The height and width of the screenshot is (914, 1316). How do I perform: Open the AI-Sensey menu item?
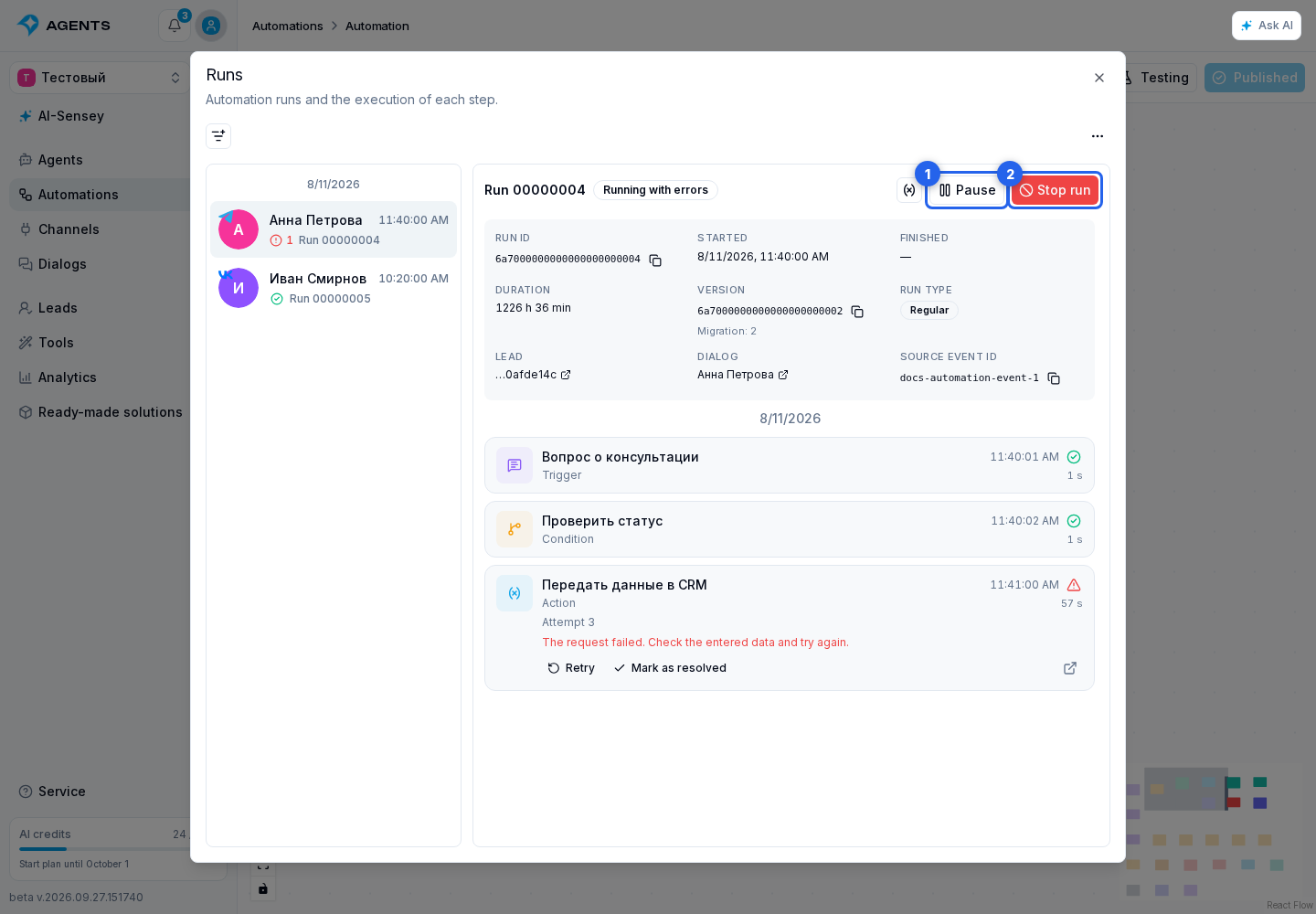(100, 116)
